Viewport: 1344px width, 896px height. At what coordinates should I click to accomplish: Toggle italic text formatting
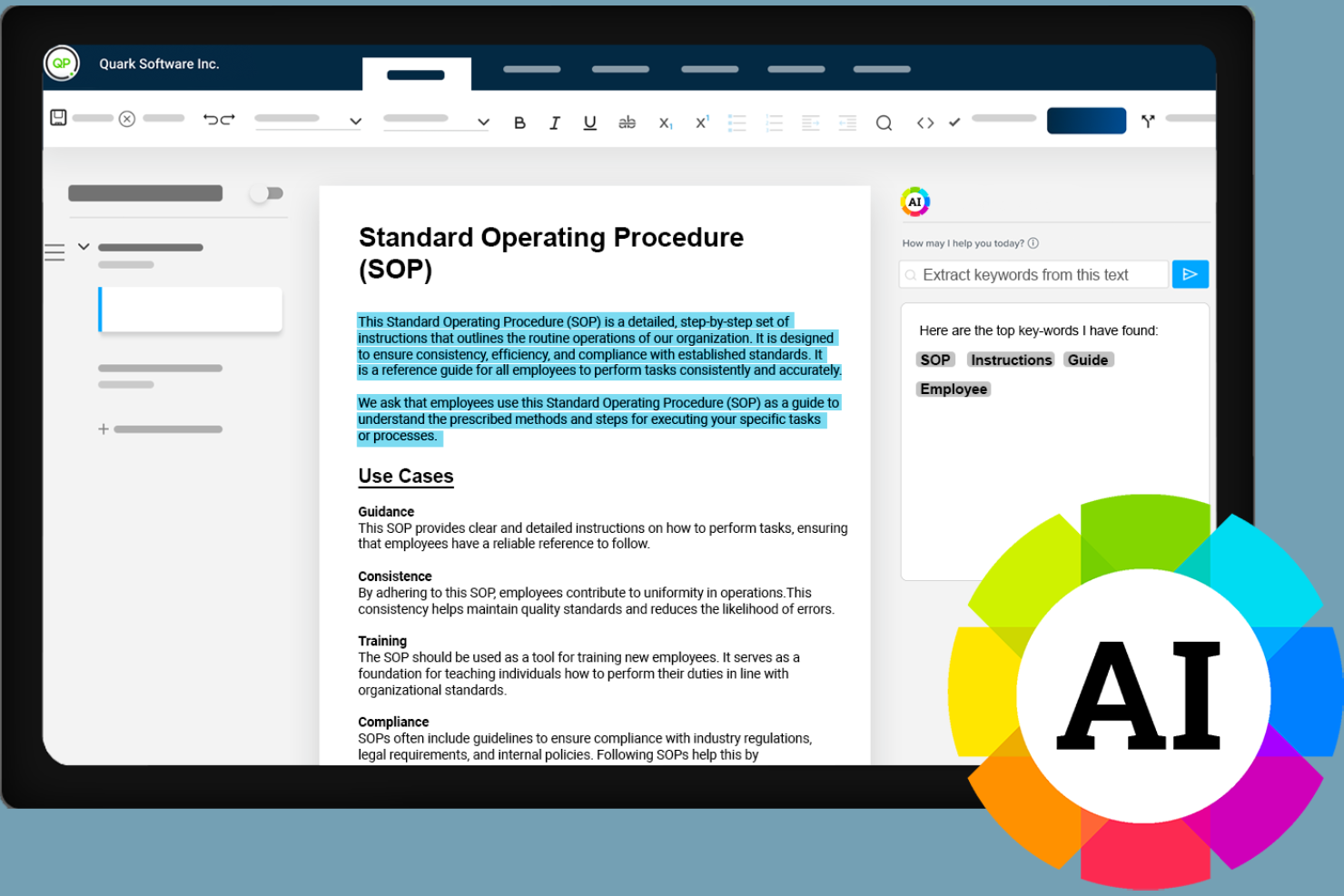(x=554, y=123)
